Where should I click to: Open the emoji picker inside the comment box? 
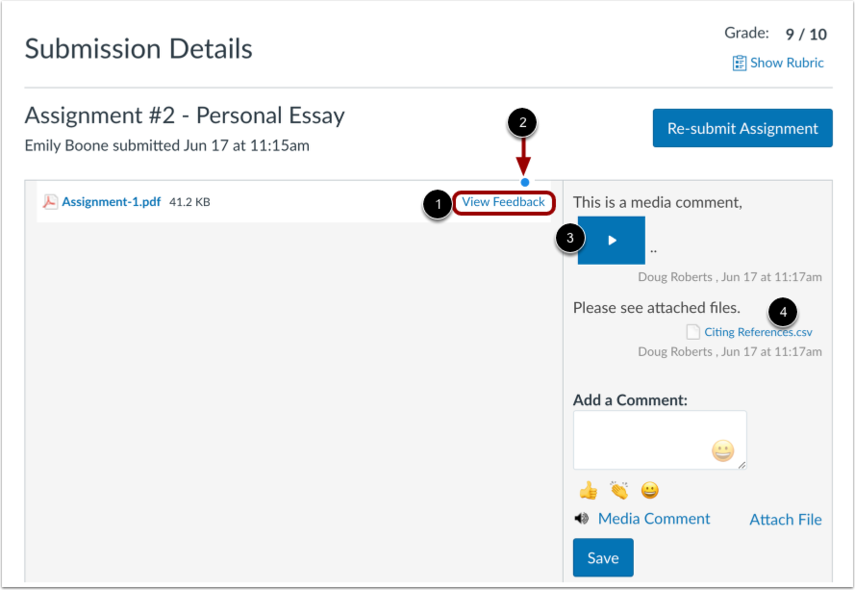pyautogui.click(x=722, y=451)
